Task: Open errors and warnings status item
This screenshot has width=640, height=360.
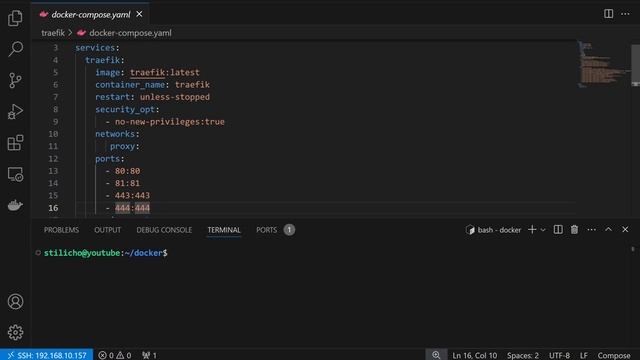Action: pos(115,355)
